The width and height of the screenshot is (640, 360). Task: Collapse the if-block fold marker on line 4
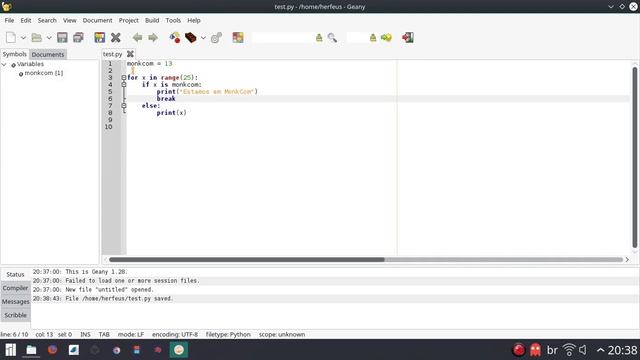[124, 84]
